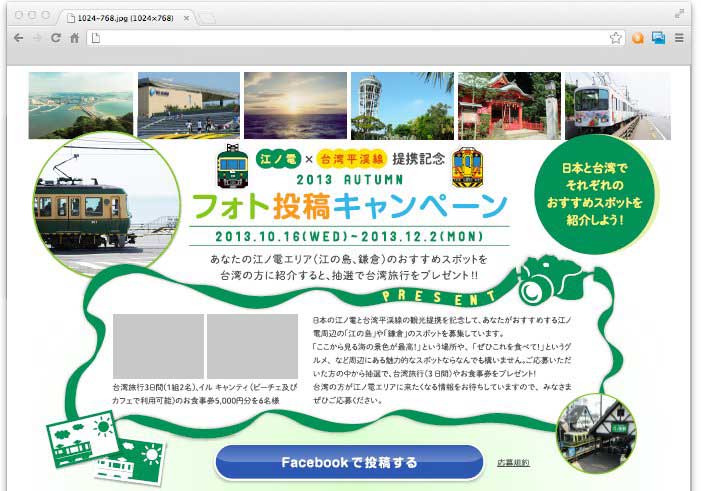This screenshot has width=701, height=491.
Task: Open a new tab
Action: [x=208, y=17]
